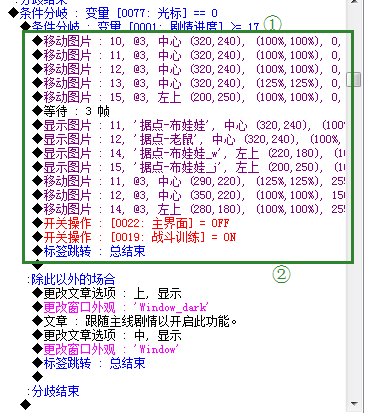Select the 除此以外的场合 else branch line

(x=72, y=279)
